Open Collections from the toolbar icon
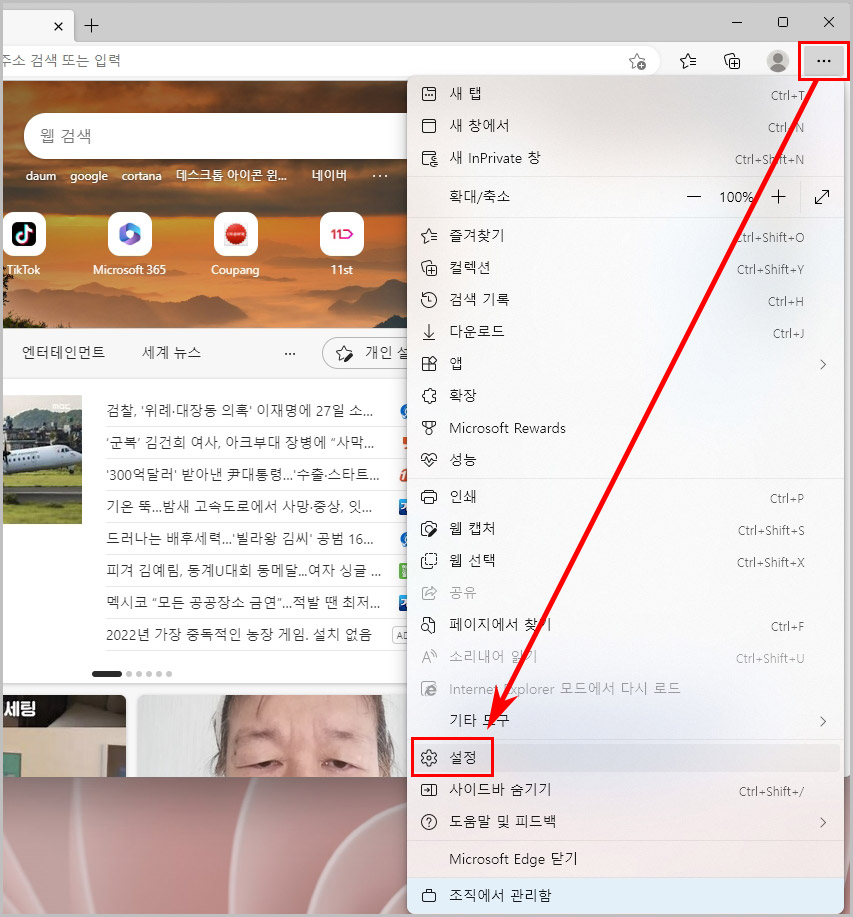Viewport: 853px width, 917px height. pos(732,61)
